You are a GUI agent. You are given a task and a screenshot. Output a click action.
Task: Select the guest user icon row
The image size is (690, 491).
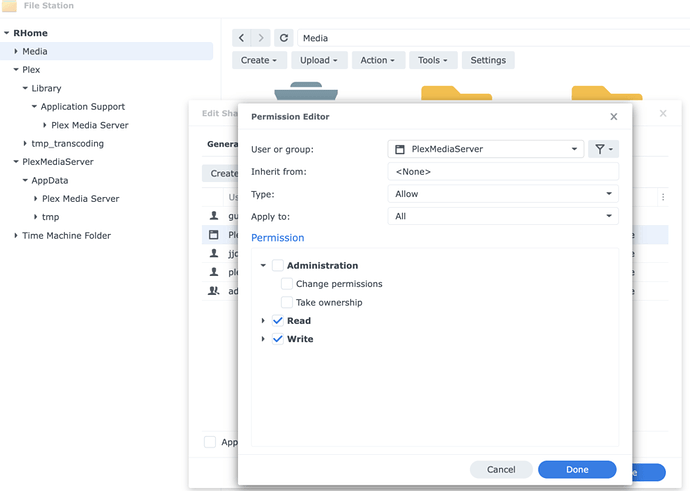point(213,216)
